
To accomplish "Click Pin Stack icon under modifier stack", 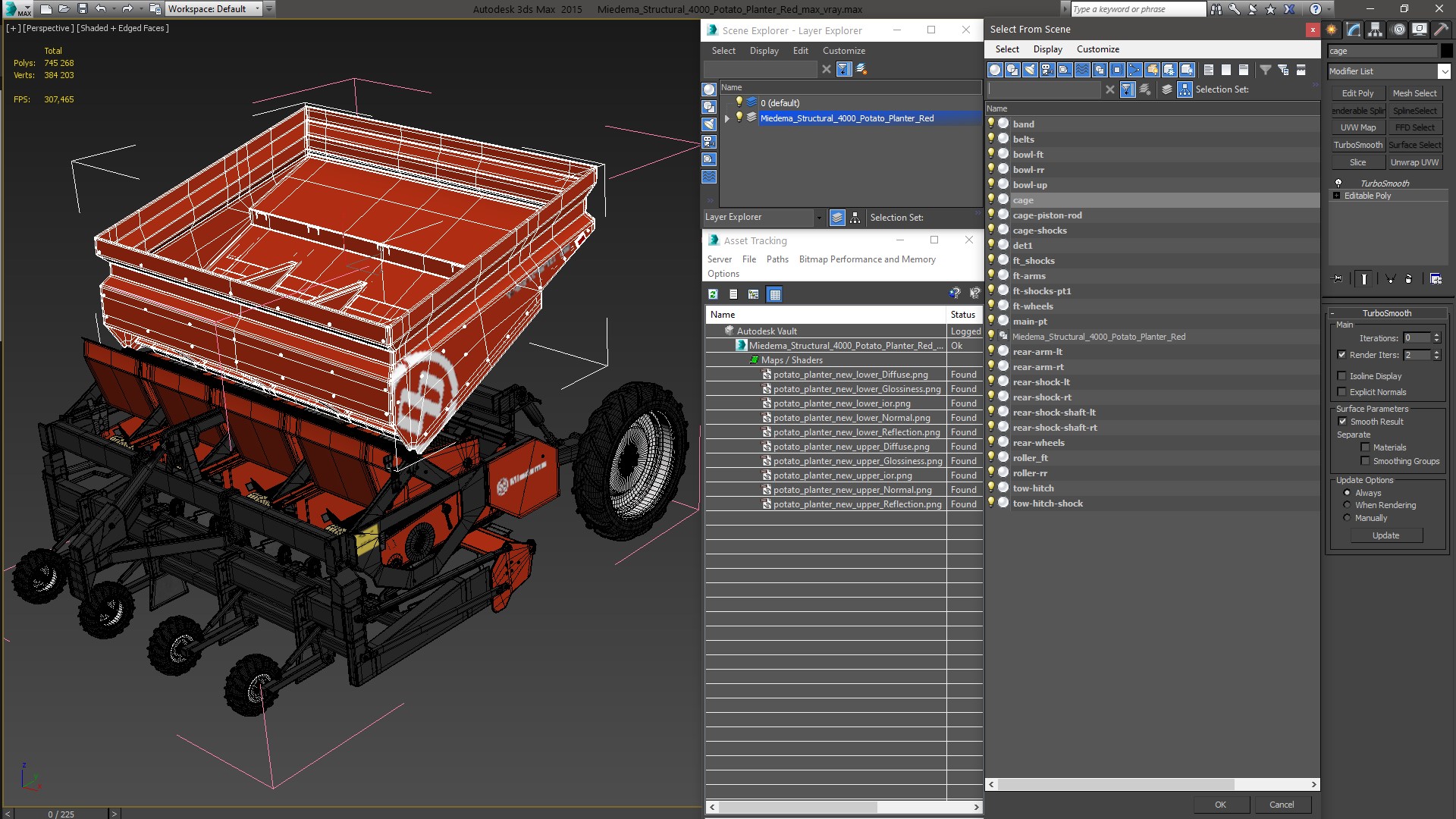I will [1338, 279].
